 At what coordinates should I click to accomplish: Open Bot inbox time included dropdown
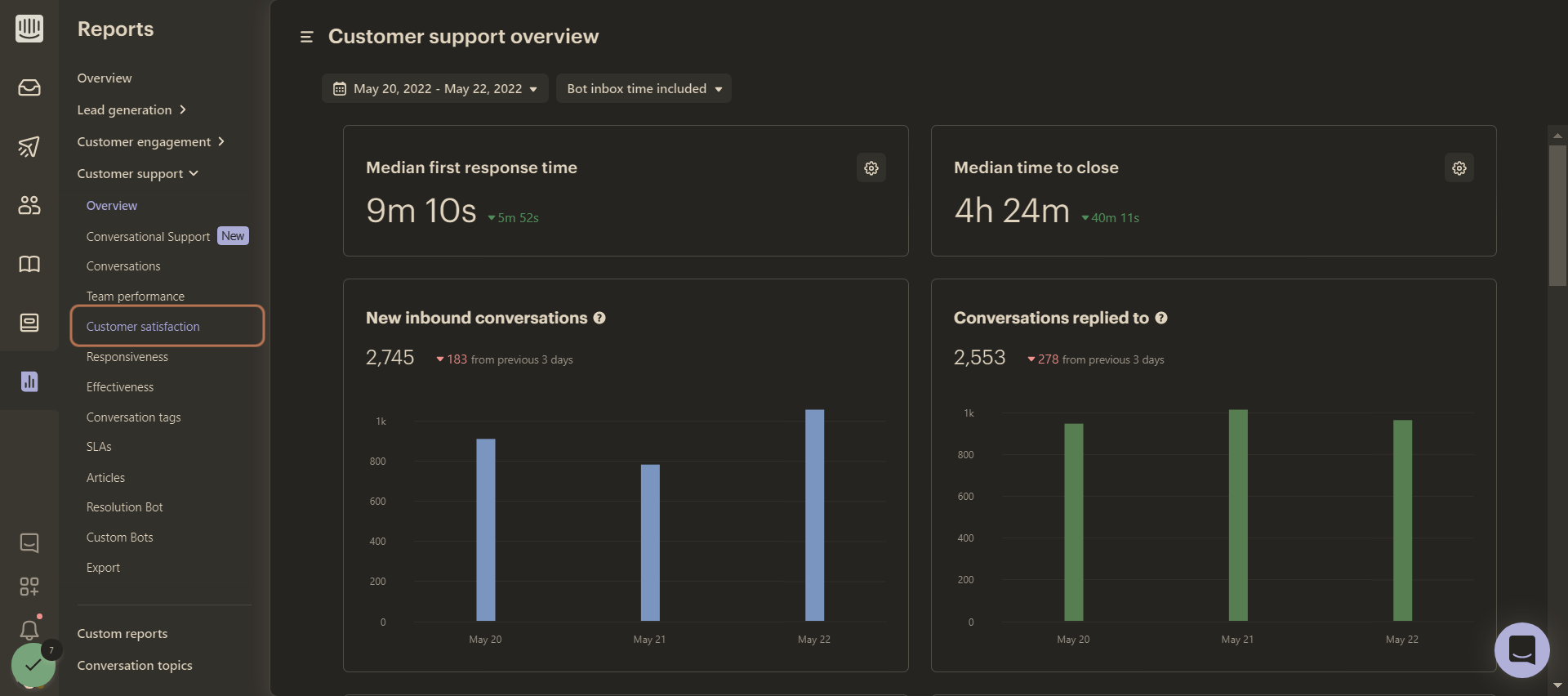coord(644,88)
